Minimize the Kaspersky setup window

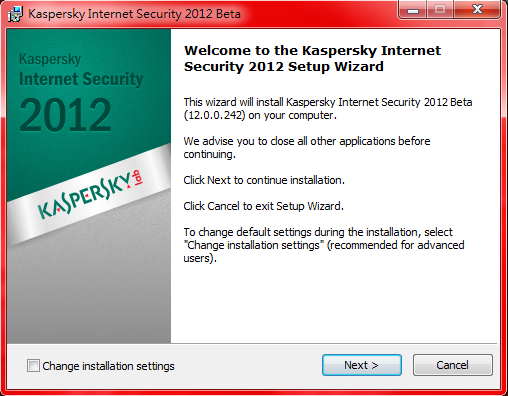click(x=413, y=10)
